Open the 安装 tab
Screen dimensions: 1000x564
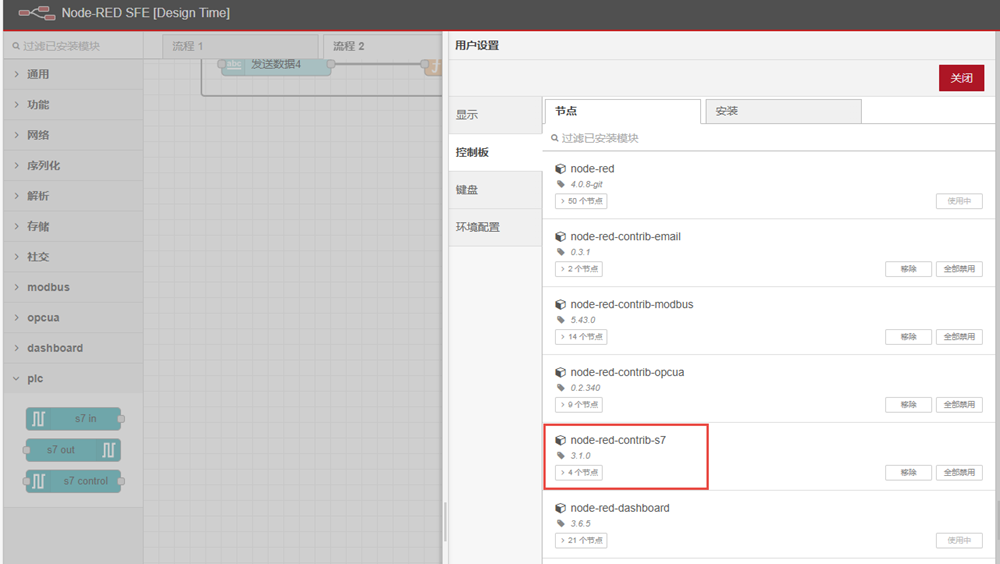click(x=783, y=111)
